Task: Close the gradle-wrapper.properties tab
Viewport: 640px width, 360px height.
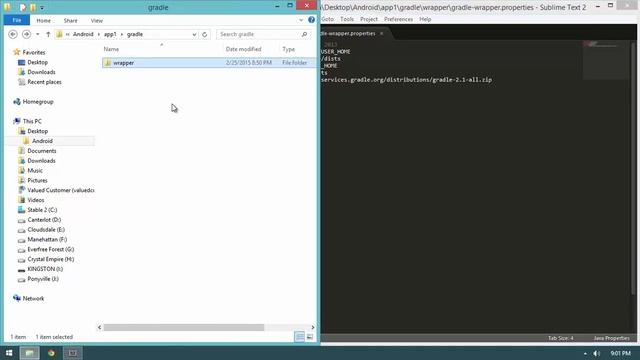Action: click(x=382, y=33)
